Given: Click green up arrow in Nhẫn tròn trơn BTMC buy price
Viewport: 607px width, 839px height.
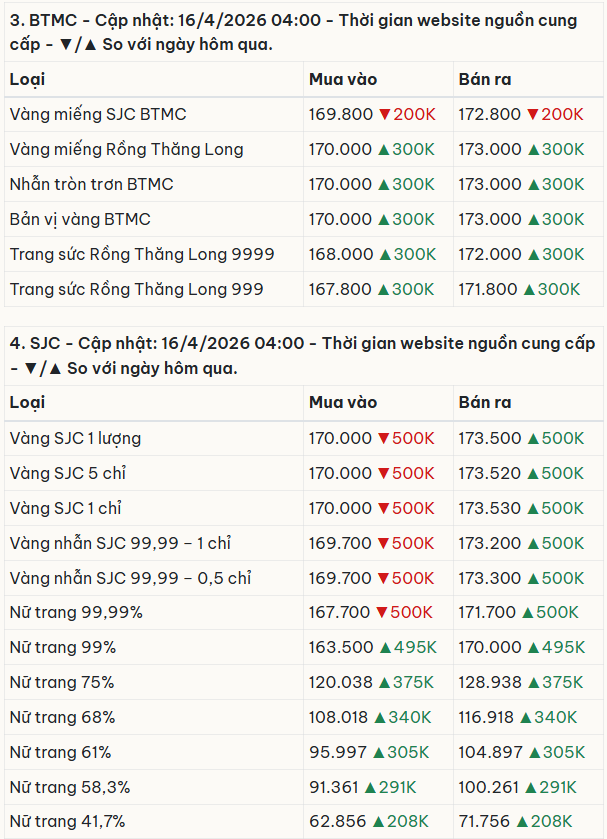Looking at the screenshot, I should pos(385,184).
